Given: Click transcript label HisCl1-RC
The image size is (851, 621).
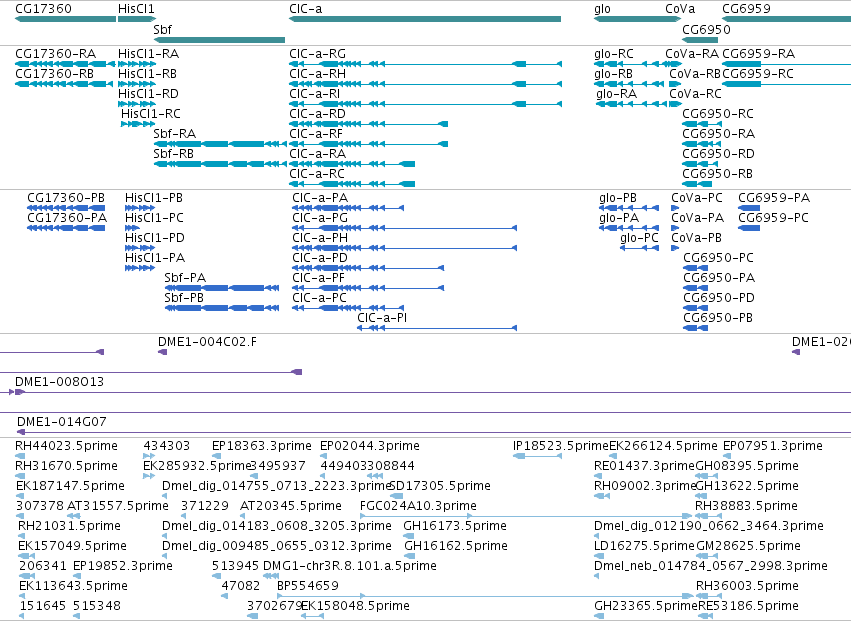Looking at the screenshot, I should [x=151, y=113].
